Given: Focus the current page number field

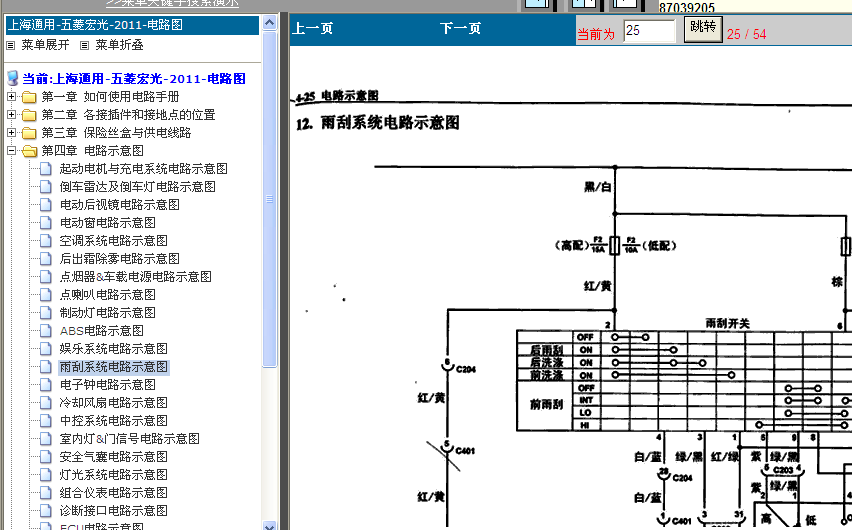Looking at the screenshot, I should (649, 30).
